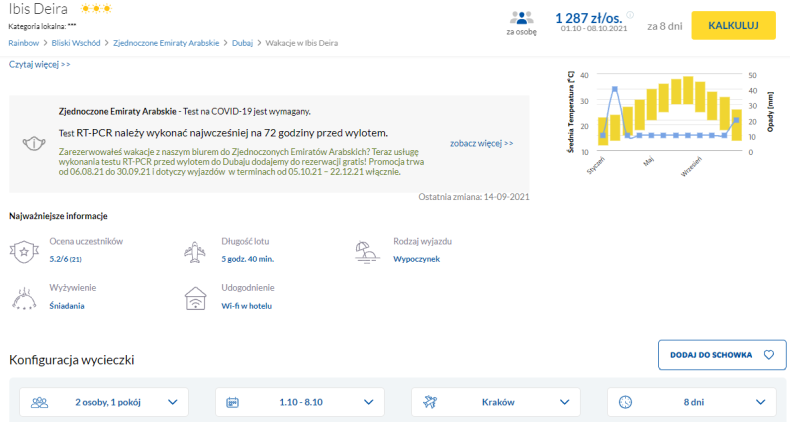Navigate to Dubaj breadcrumb

coord(242,43)
